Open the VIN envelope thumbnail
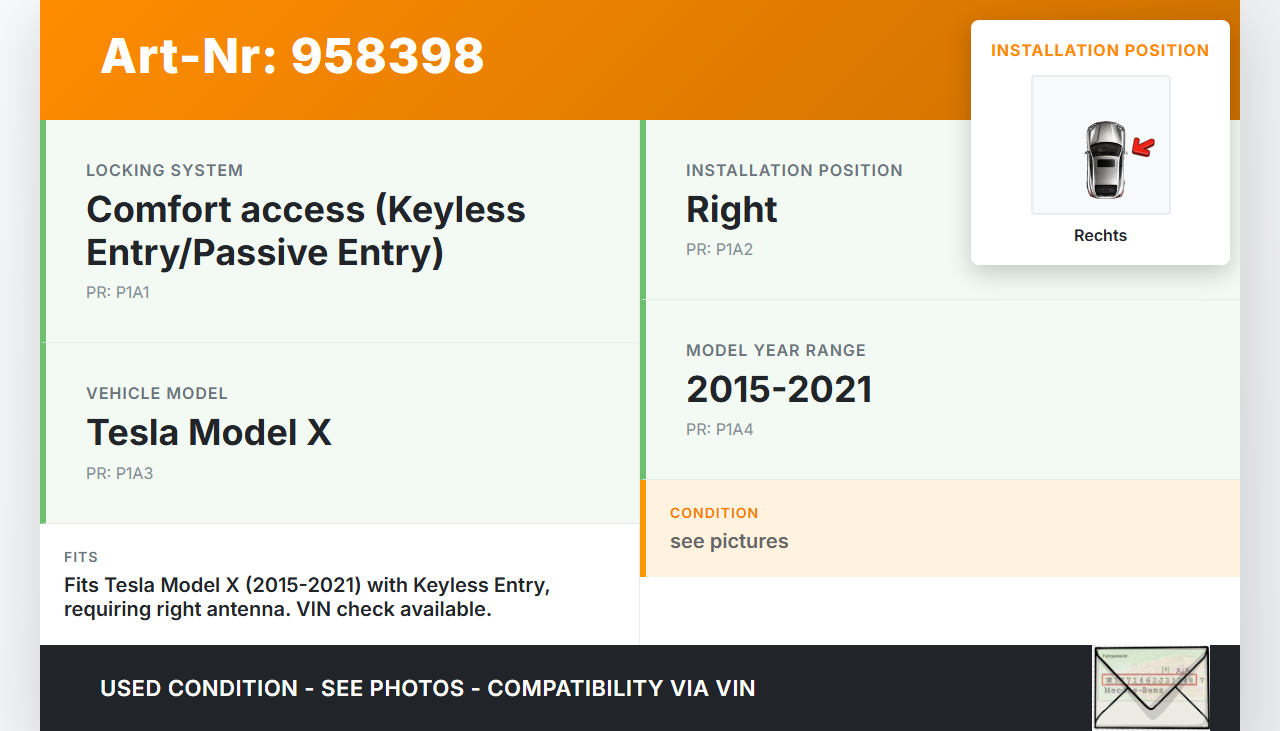The image size is (1280, 731). coord(1151,688)
